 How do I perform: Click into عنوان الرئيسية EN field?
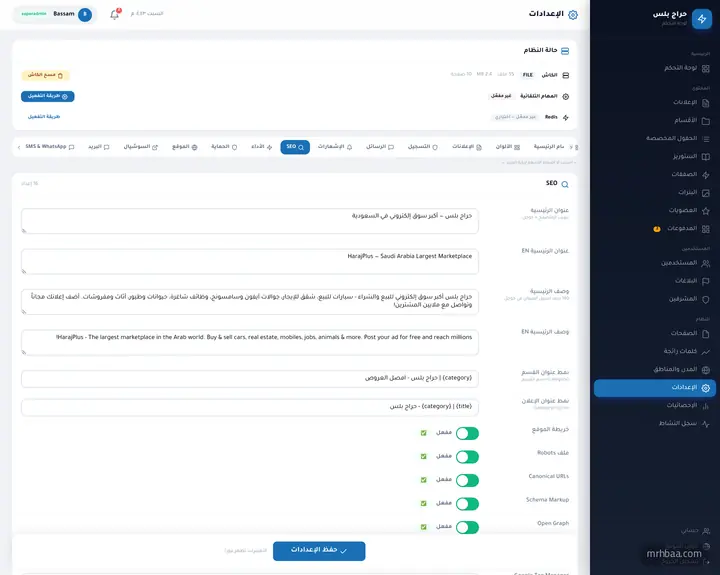click(250, 262)
